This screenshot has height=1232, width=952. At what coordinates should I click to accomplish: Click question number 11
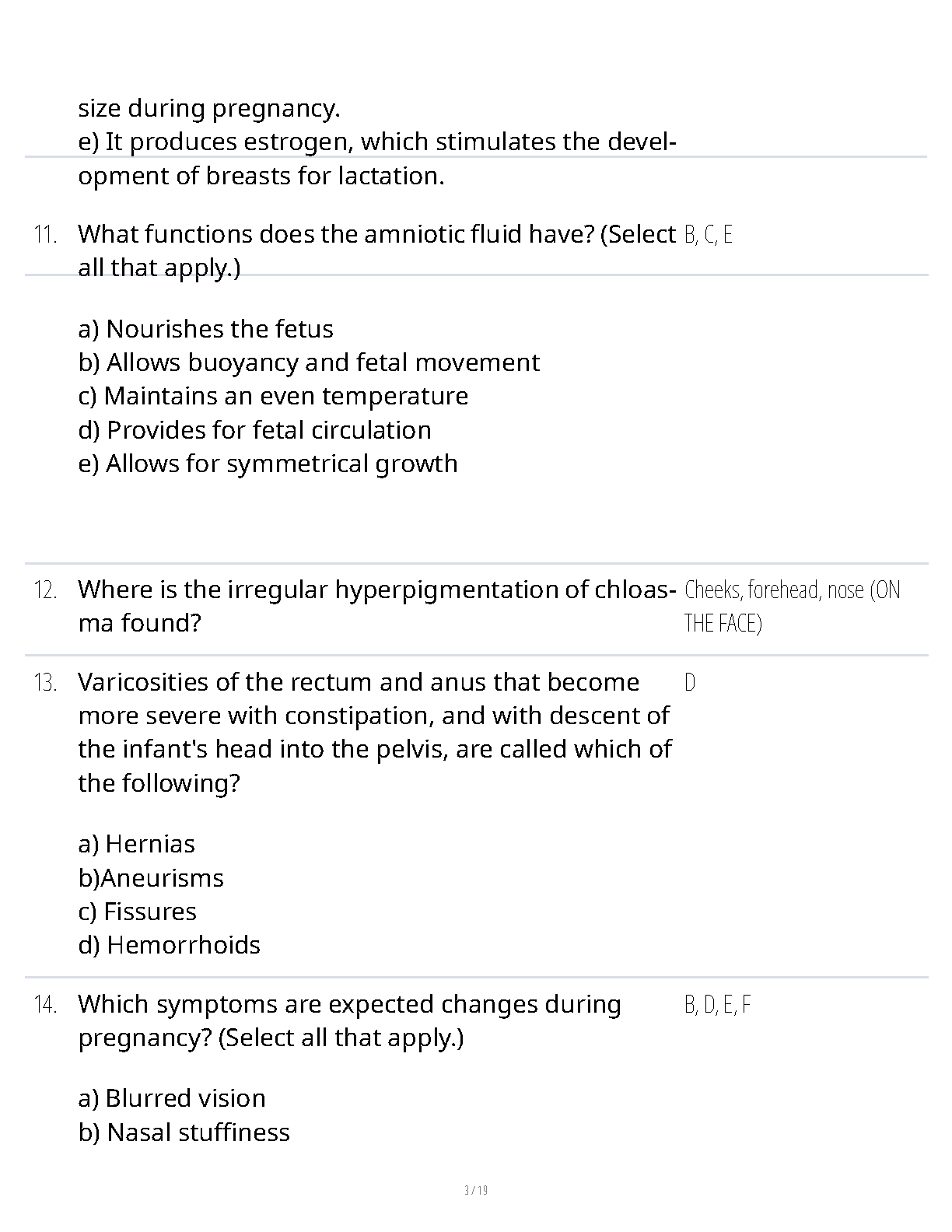tap(45, 234)
